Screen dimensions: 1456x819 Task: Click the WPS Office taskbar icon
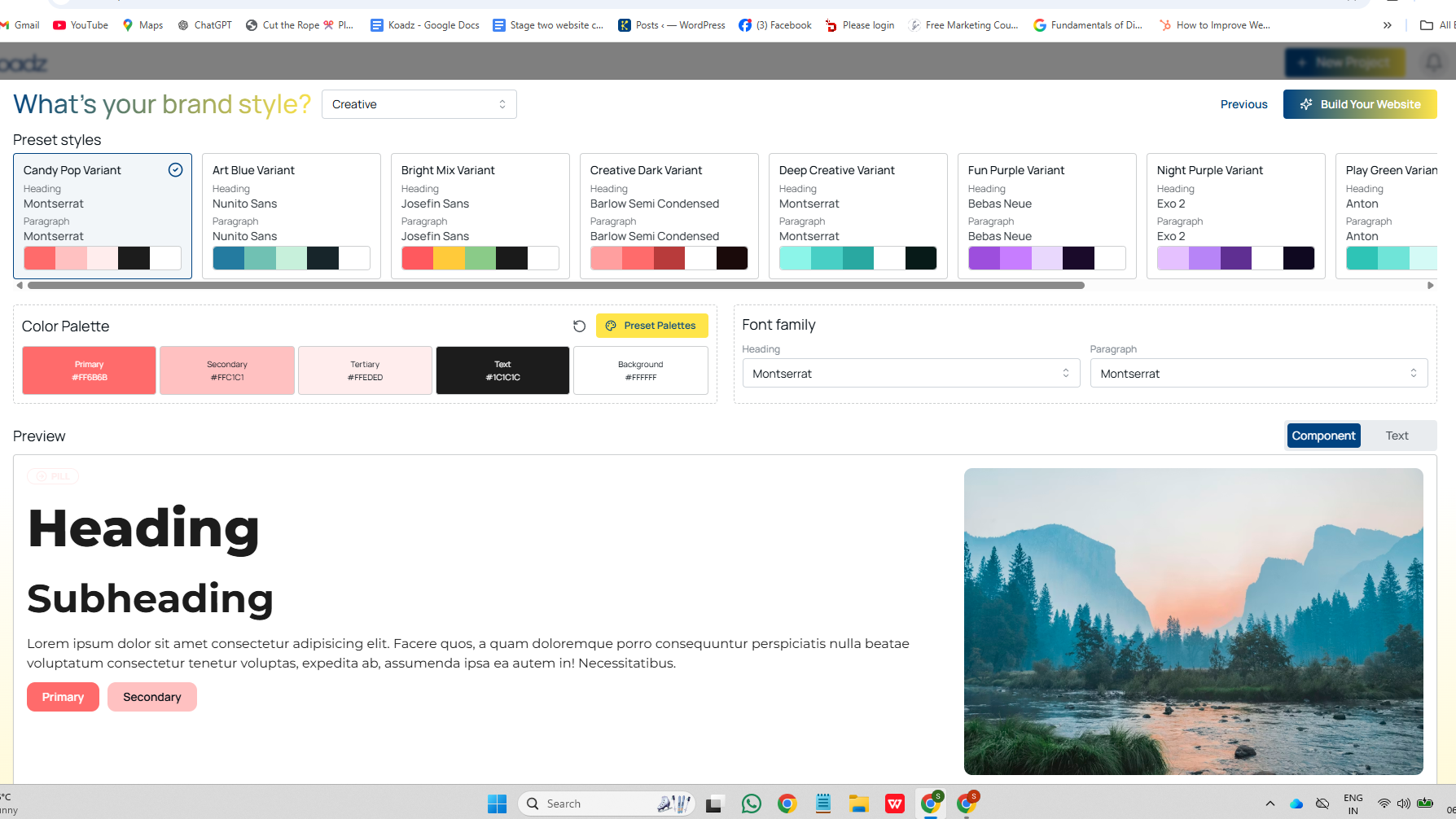894,804
